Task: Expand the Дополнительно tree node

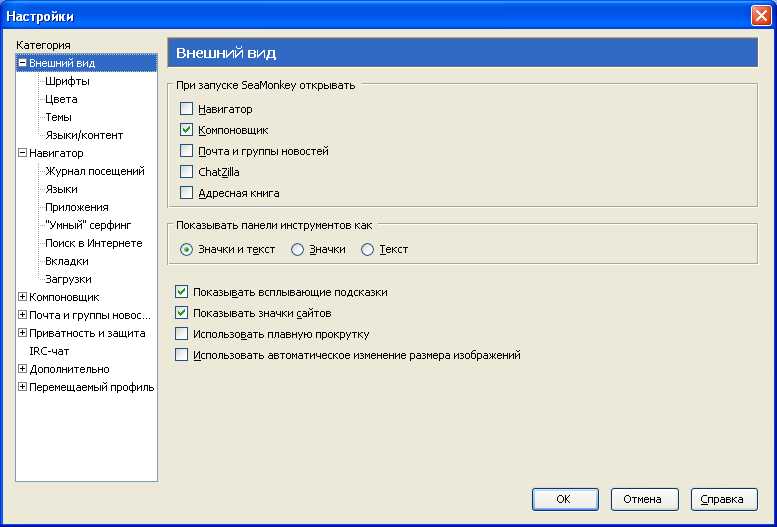Action: pos(22,369)
